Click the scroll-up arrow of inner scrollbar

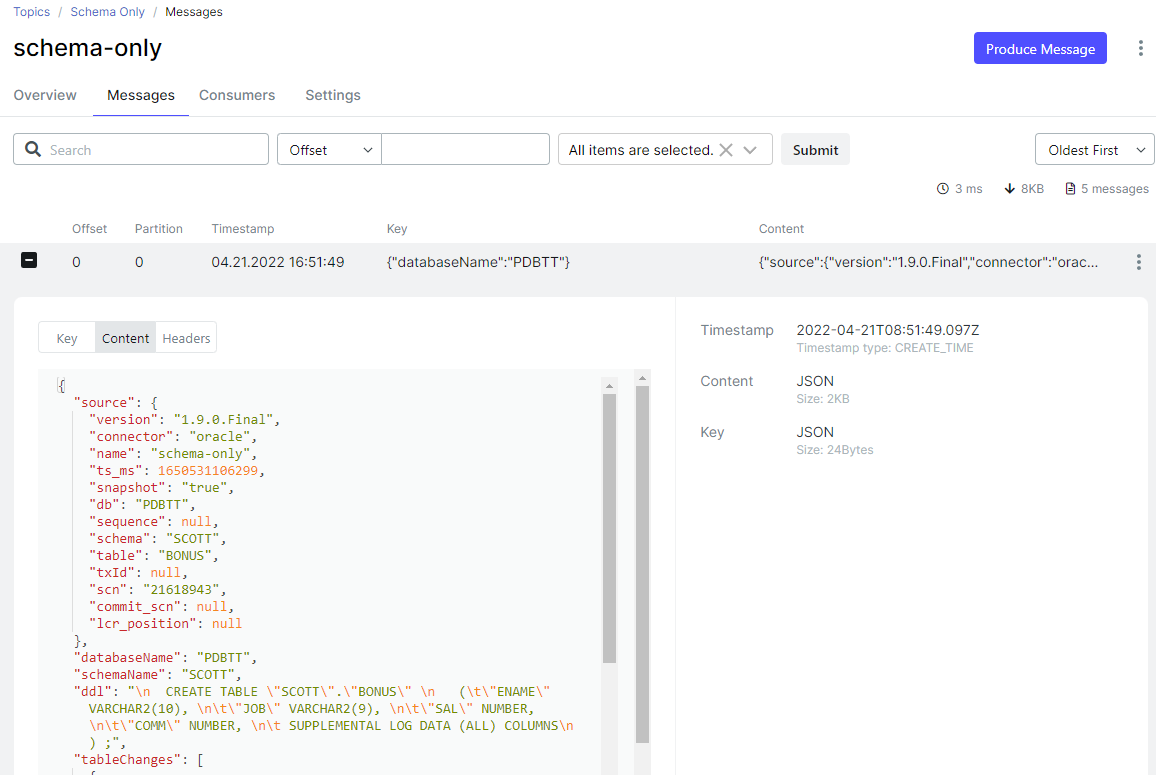coord(609,386)
